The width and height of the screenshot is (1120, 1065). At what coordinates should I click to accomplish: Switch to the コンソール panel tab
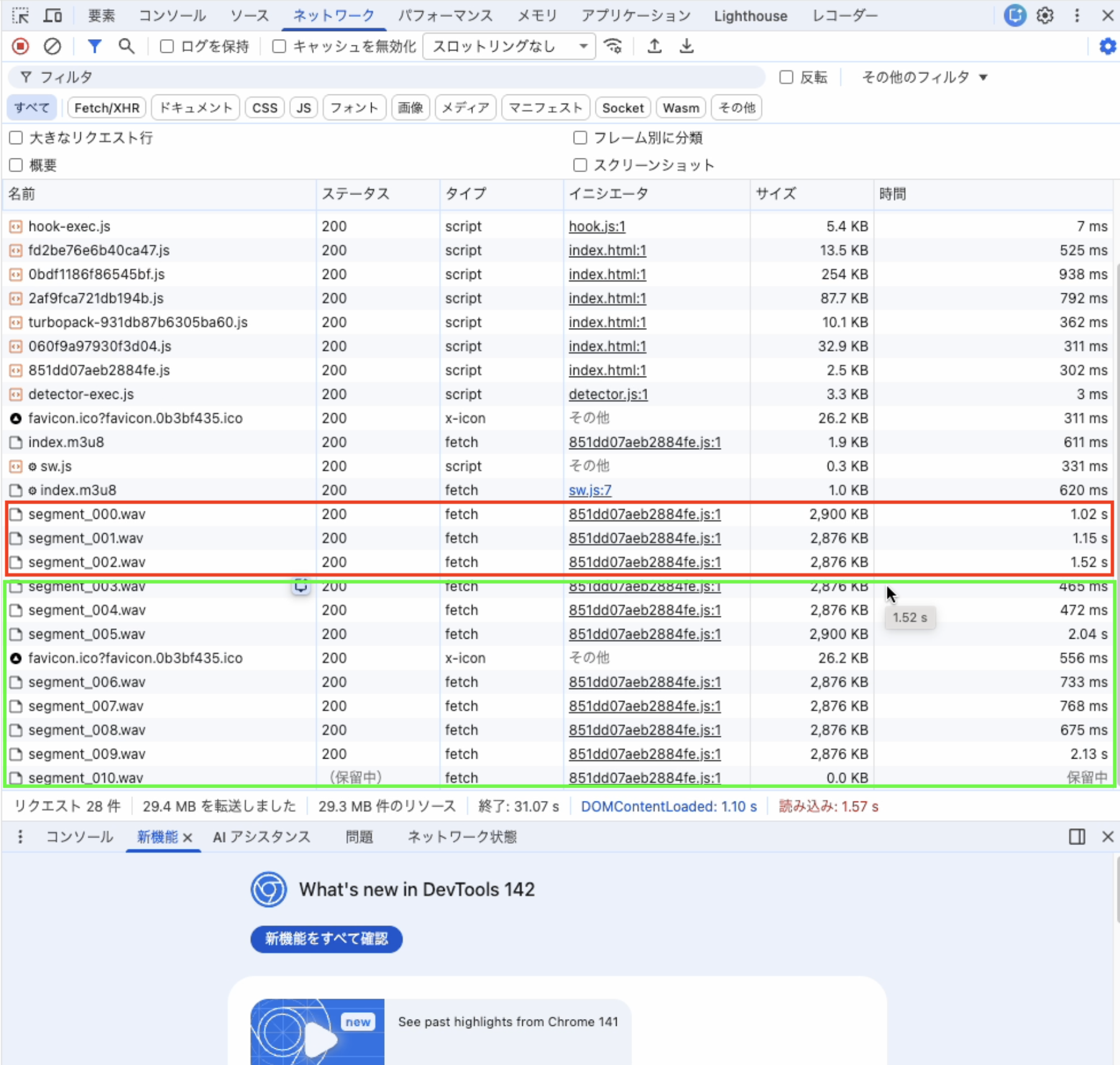point(172,16)
